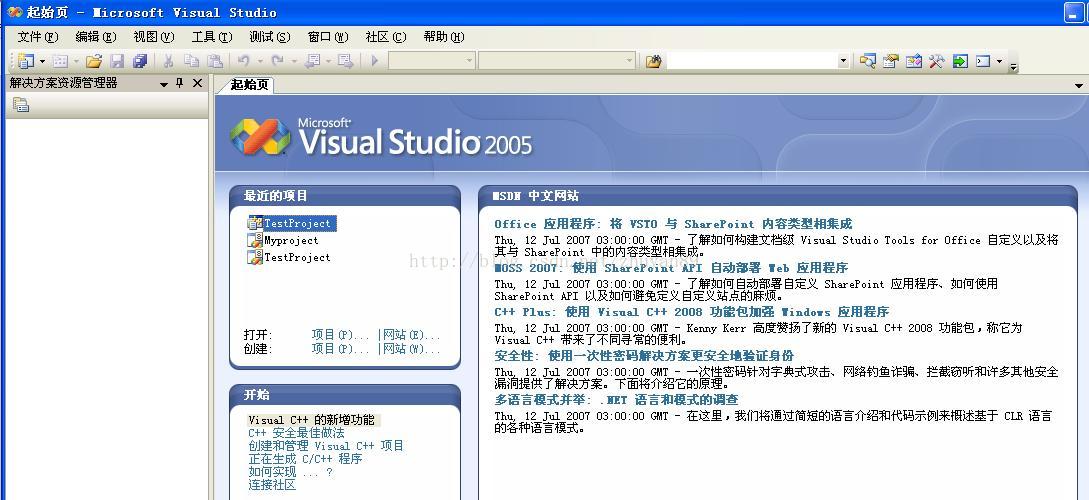Open the 'Office 应用程序' MSDN headline
The image size is (1089, 500).
[x=673, y=224]
